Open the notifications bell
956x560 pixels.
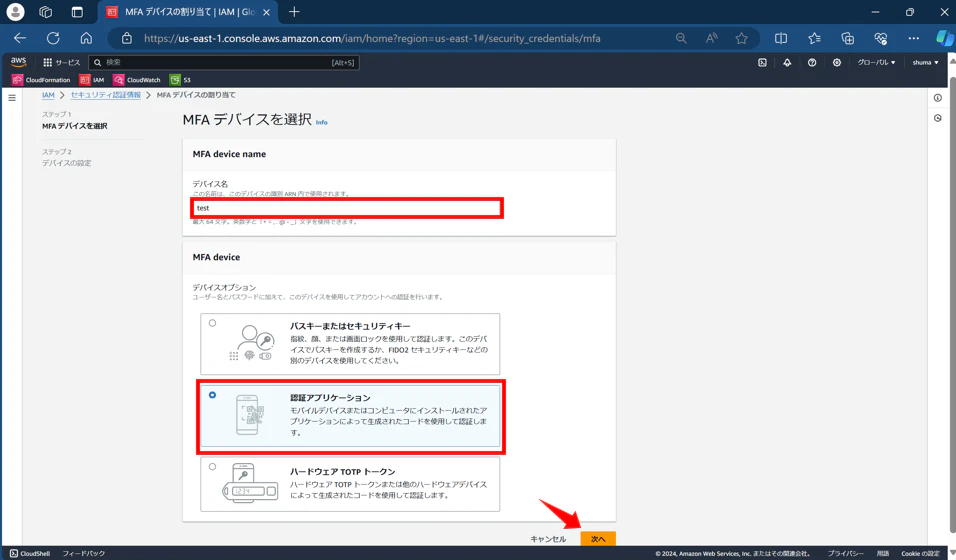pyautogui.click(x=787, y=62)
